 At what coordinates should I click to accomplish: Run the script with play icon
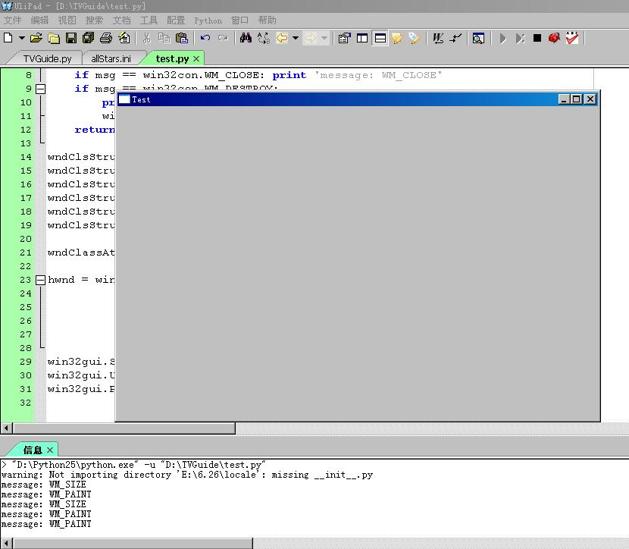pos(502,38)
